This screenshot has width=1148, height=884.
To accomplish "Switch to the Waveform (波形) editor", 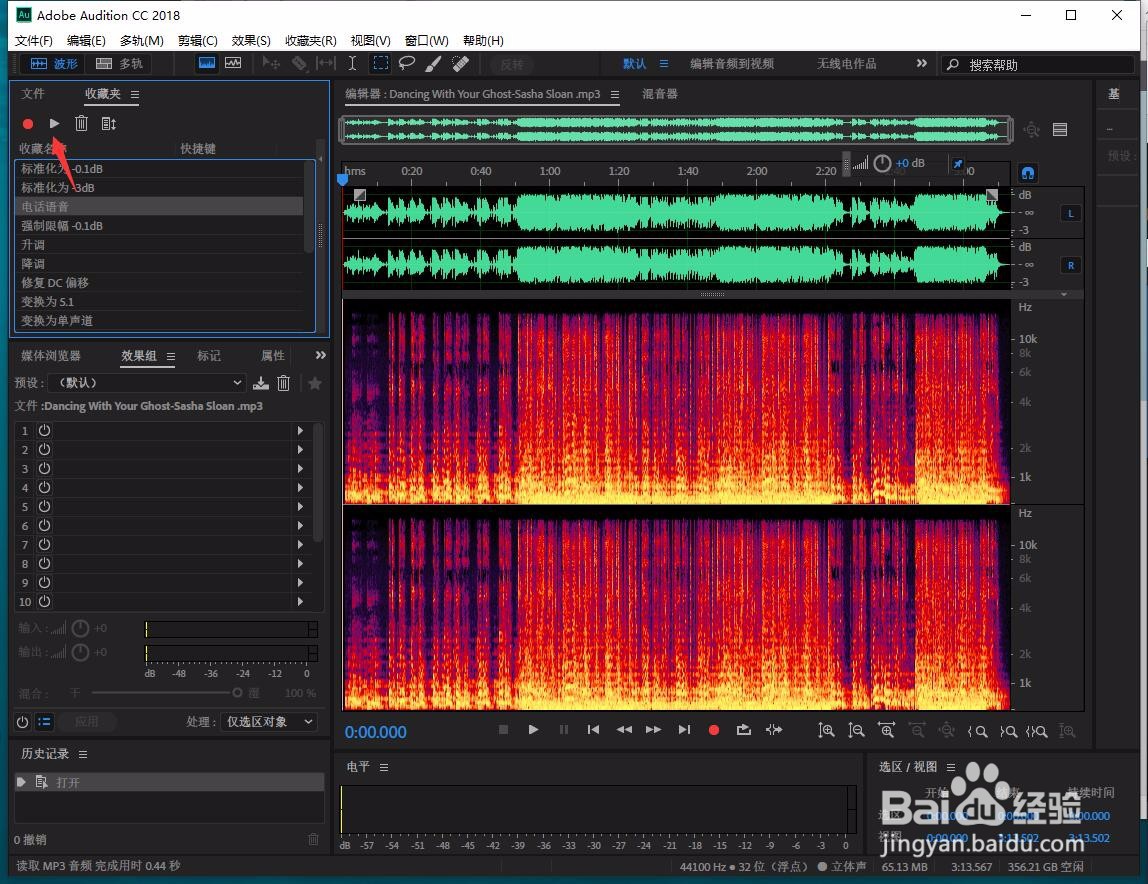I will pyautogui.click(x=52, y=64).
